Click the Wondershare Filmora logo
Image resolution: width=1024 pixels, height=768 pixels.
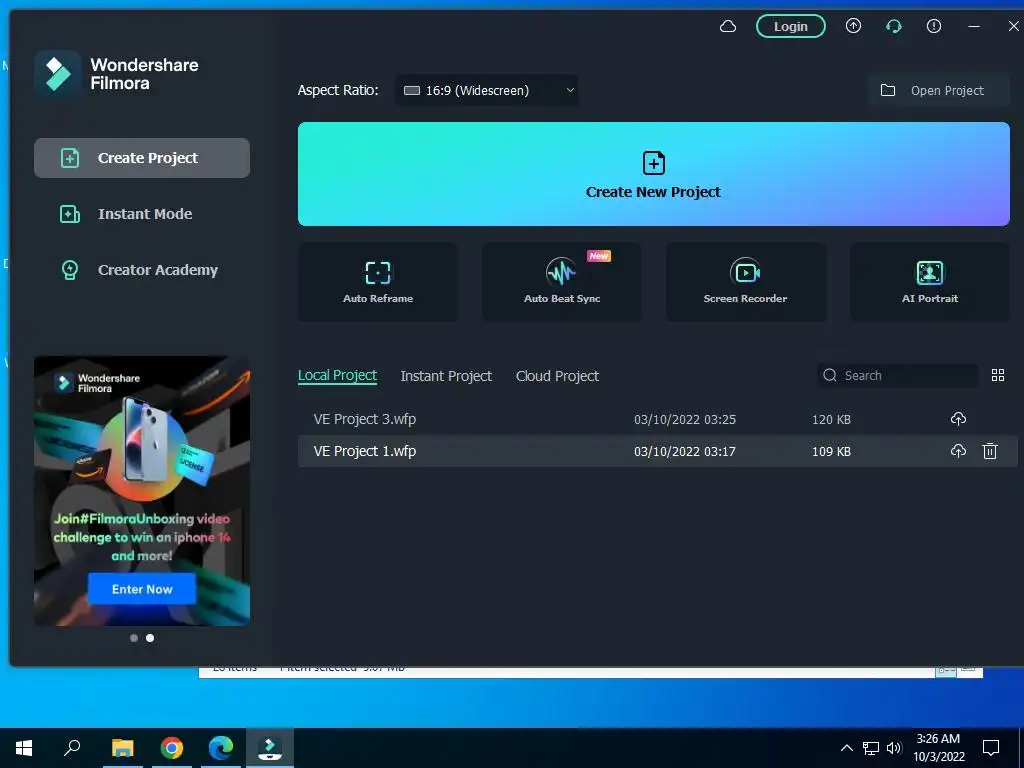tap(57, 74)
